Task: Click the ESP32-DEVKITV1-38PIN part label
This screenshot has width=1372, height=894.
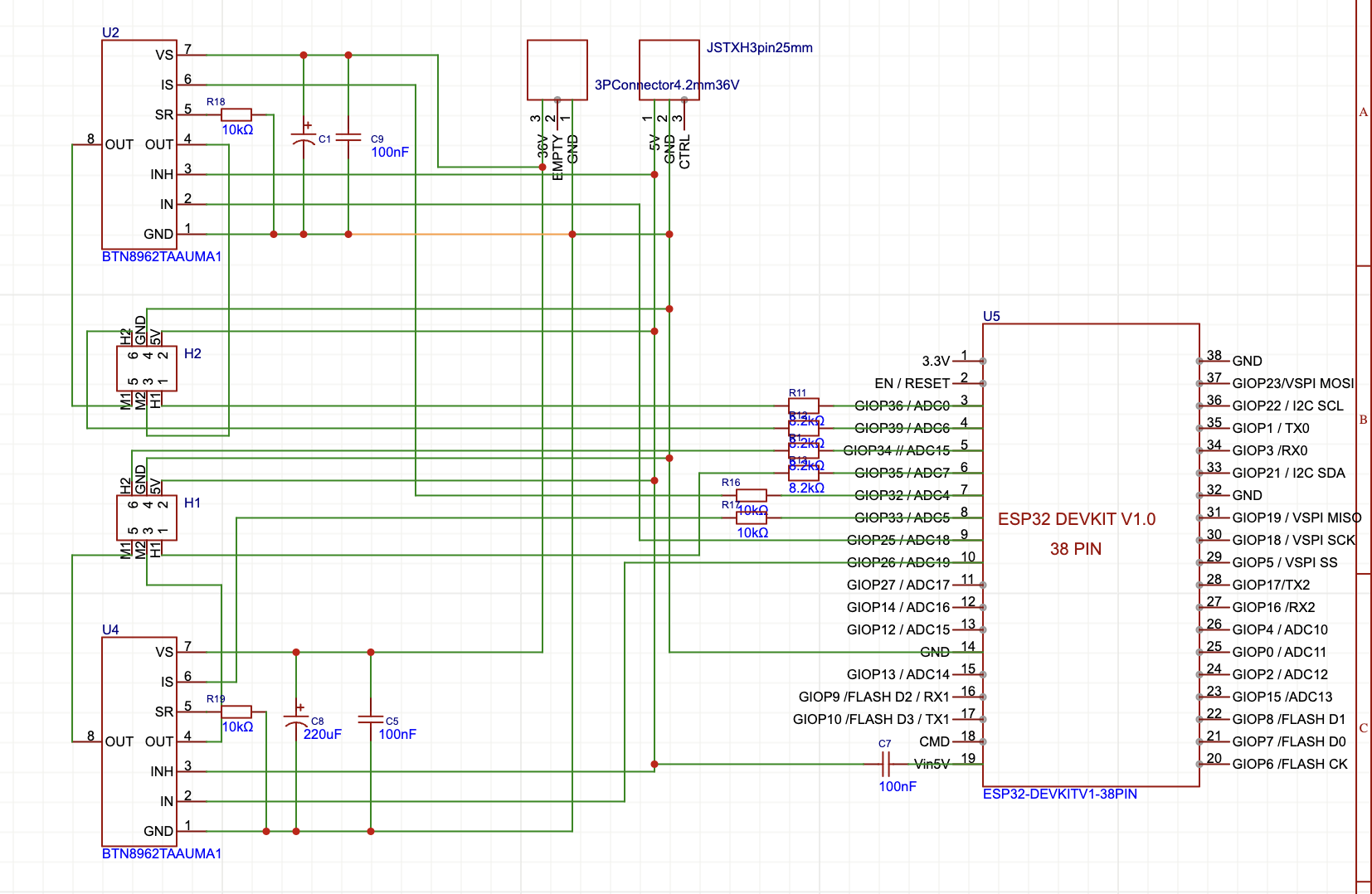Action: (x=1060, y=794)
